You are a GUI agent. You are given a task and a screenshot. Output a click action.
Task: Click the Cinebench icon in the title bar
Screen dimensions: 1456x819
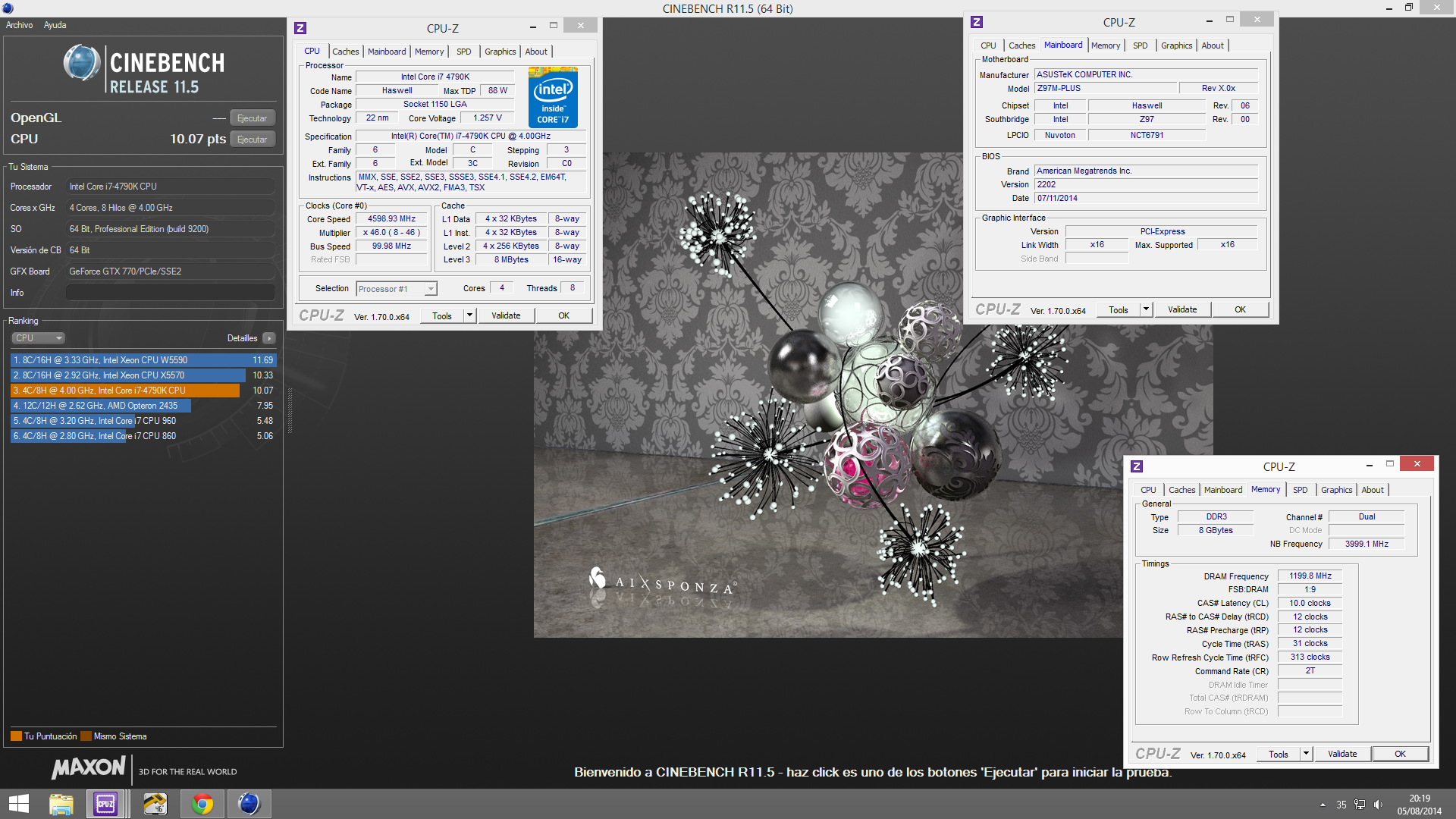coord(8,8)
